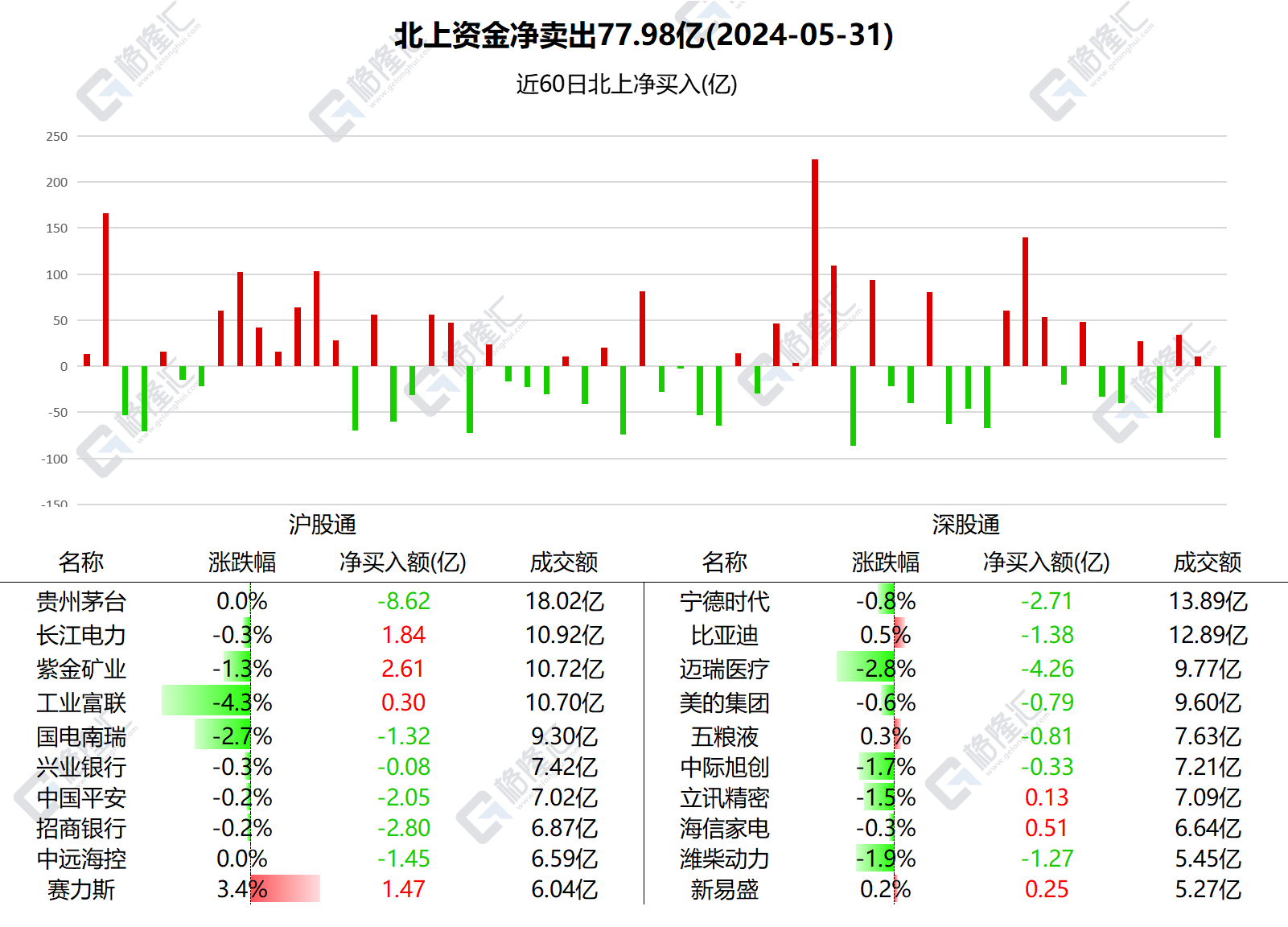1288x927 pixels.
Task: Click the chart title showing 北上资金净卖出77.98亿
Action: click(644, 35)
